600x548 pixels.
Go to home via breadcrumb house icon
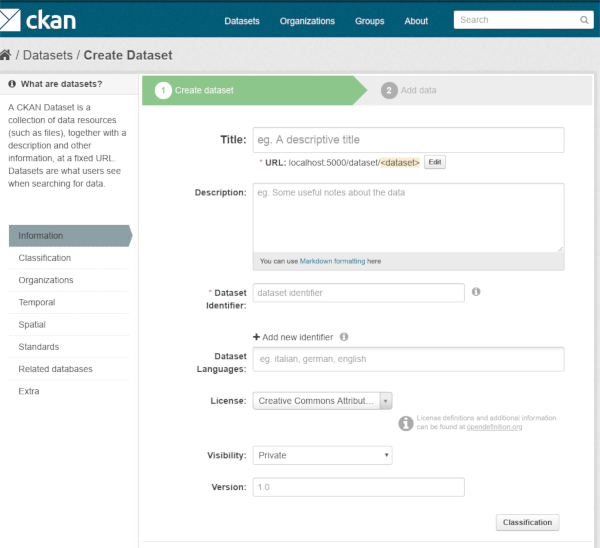point(5,55)
